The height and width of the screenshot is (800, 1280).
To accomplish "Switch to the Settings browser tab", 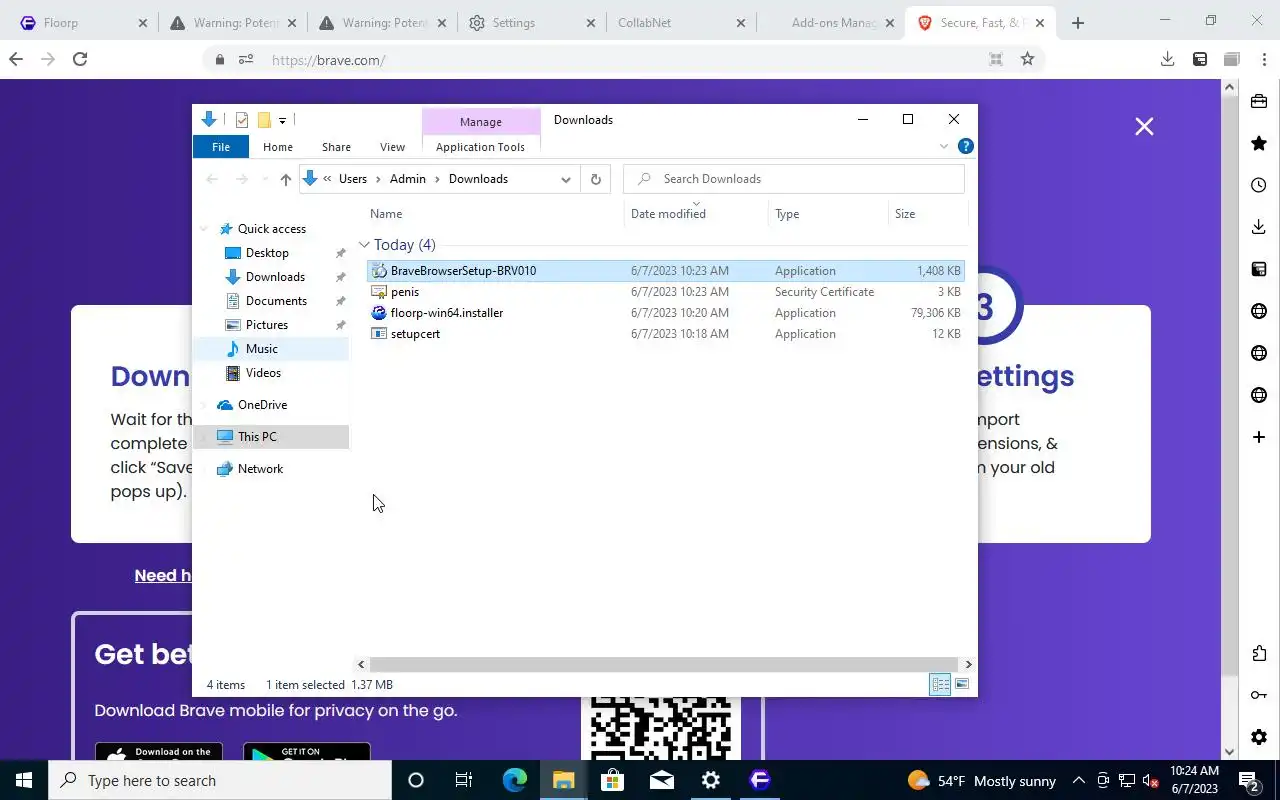I will coord(531,23).
